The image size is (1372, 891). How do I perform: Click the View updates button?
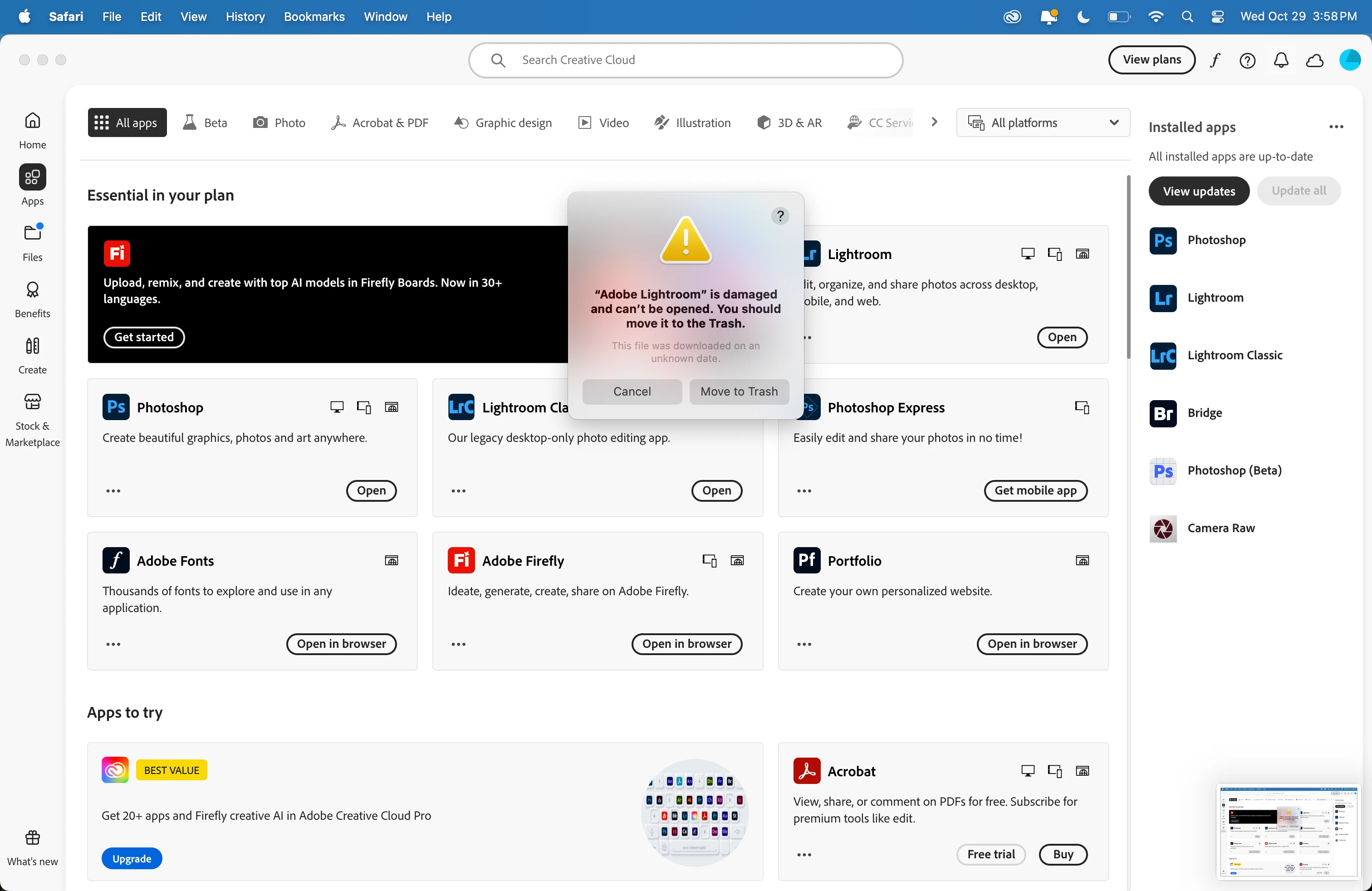(1199, 191)
